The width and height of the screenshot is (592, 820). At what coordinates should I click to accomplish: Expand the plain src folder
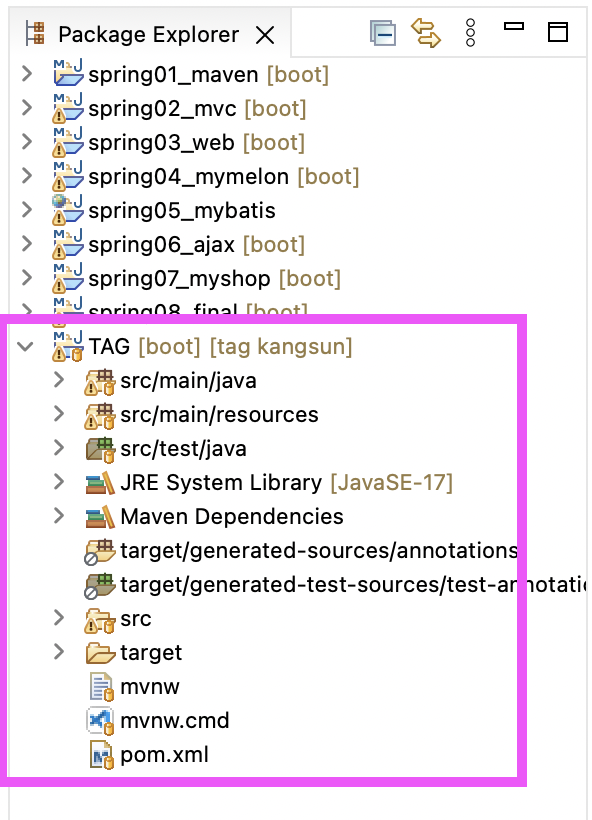click(x=59, y=618)
